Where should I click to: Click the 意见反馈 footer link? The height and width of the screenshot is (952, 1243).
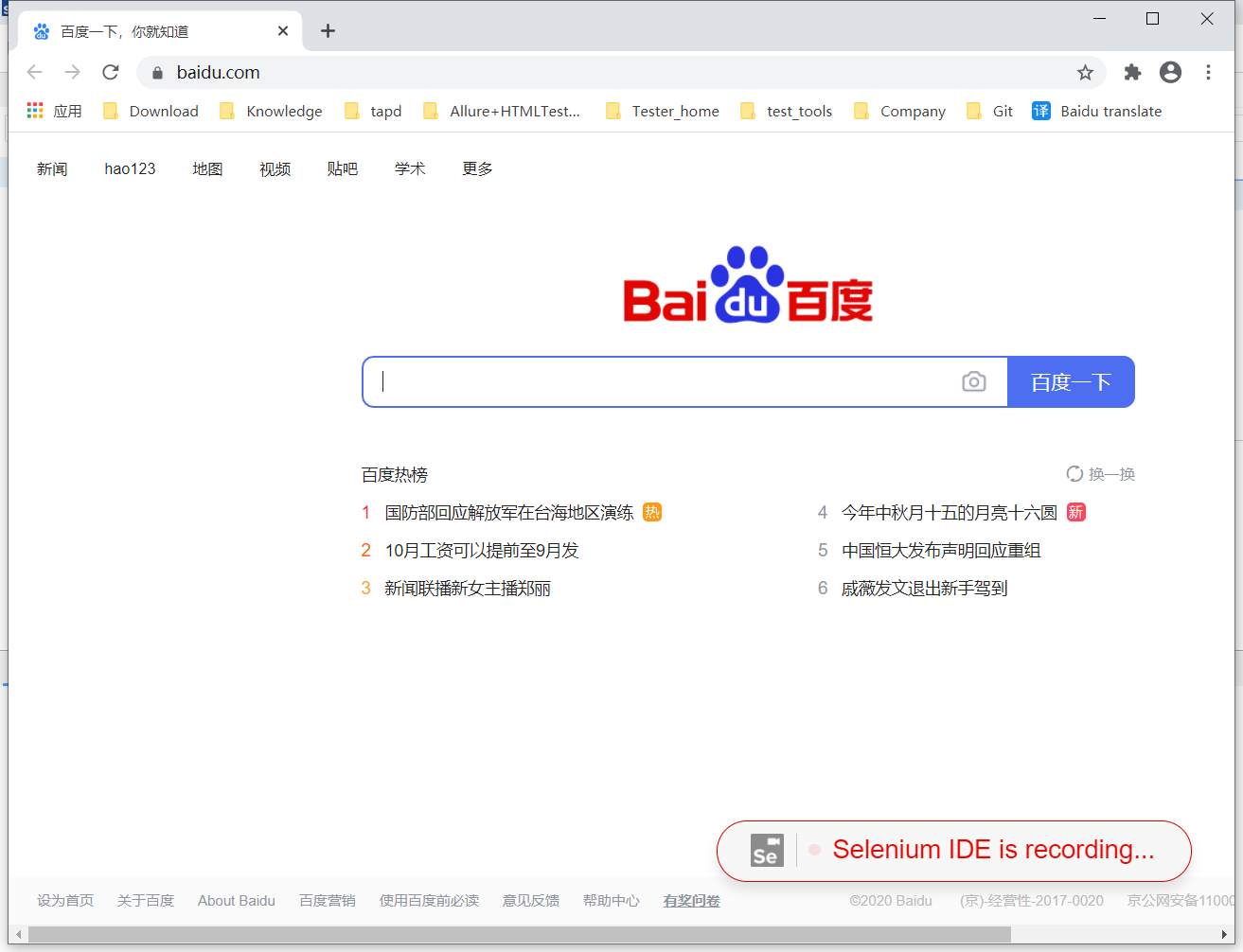point(531,900)
